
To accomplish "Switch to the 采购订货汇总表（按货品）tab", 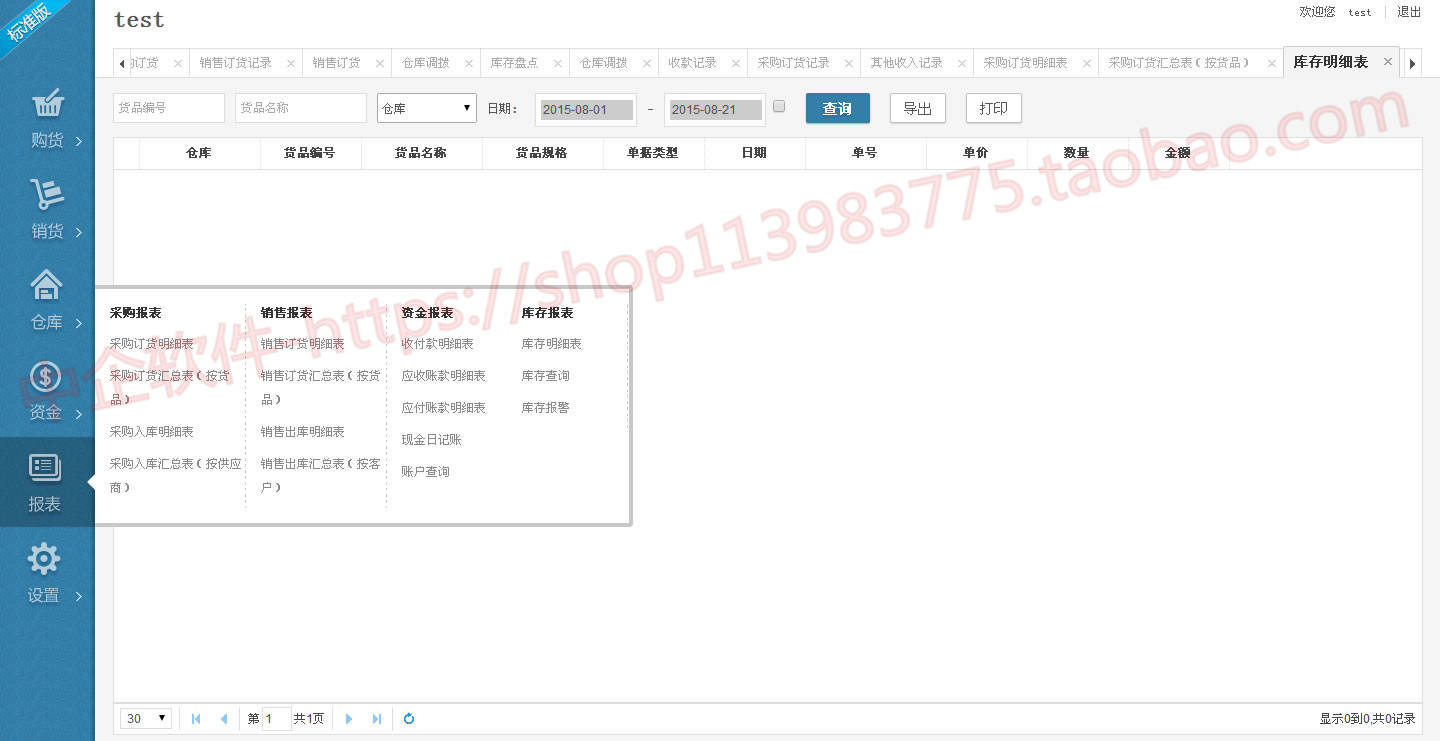I will (1180, 63).
